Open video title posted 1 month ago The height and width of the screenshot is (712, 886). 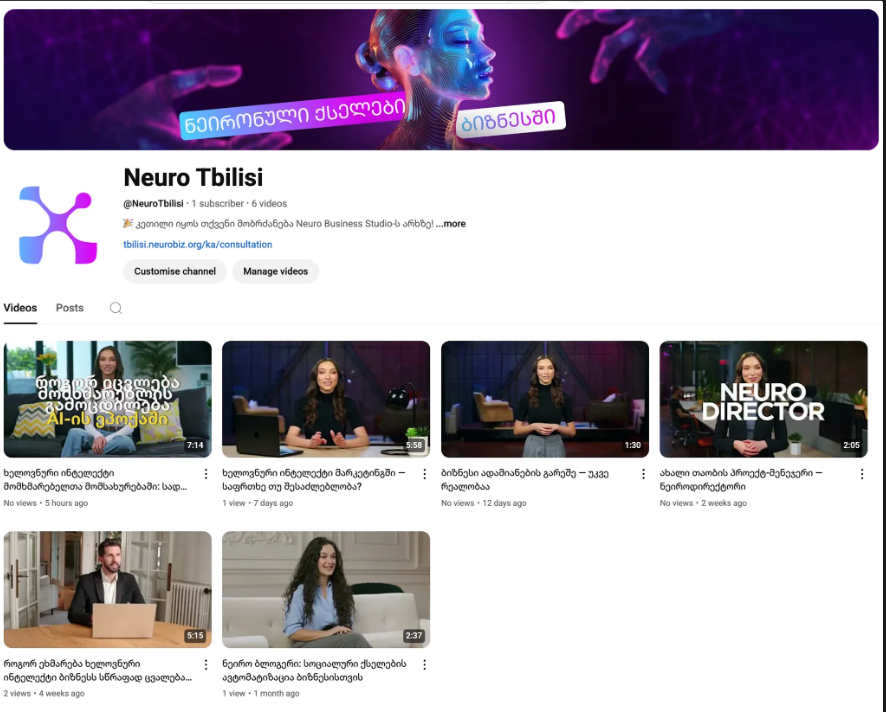(x=314, y=670)
